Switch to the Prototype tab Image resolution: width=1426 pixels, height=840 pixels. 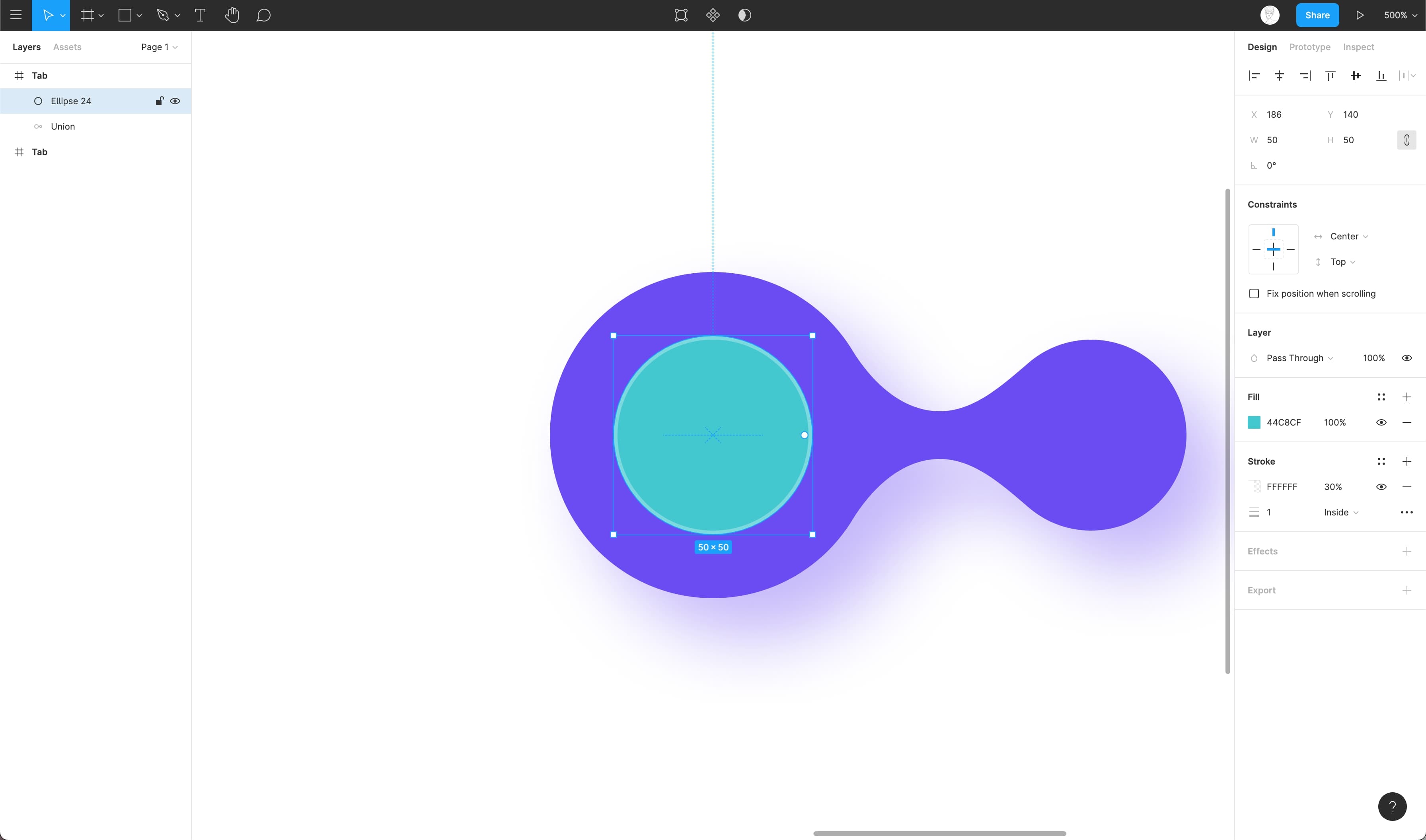(1309, 47)
